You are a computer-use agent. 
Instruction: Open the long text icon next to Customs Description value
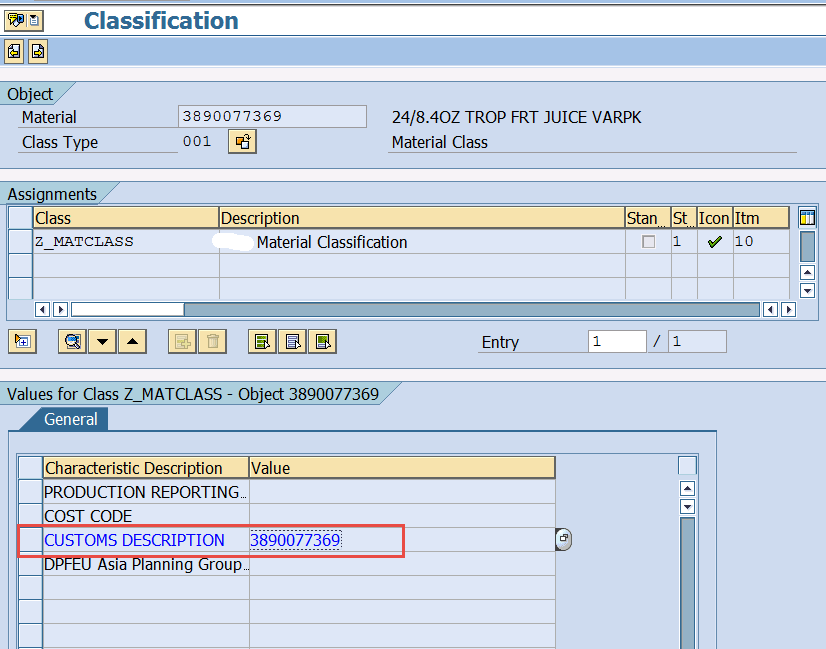point(563,539)
